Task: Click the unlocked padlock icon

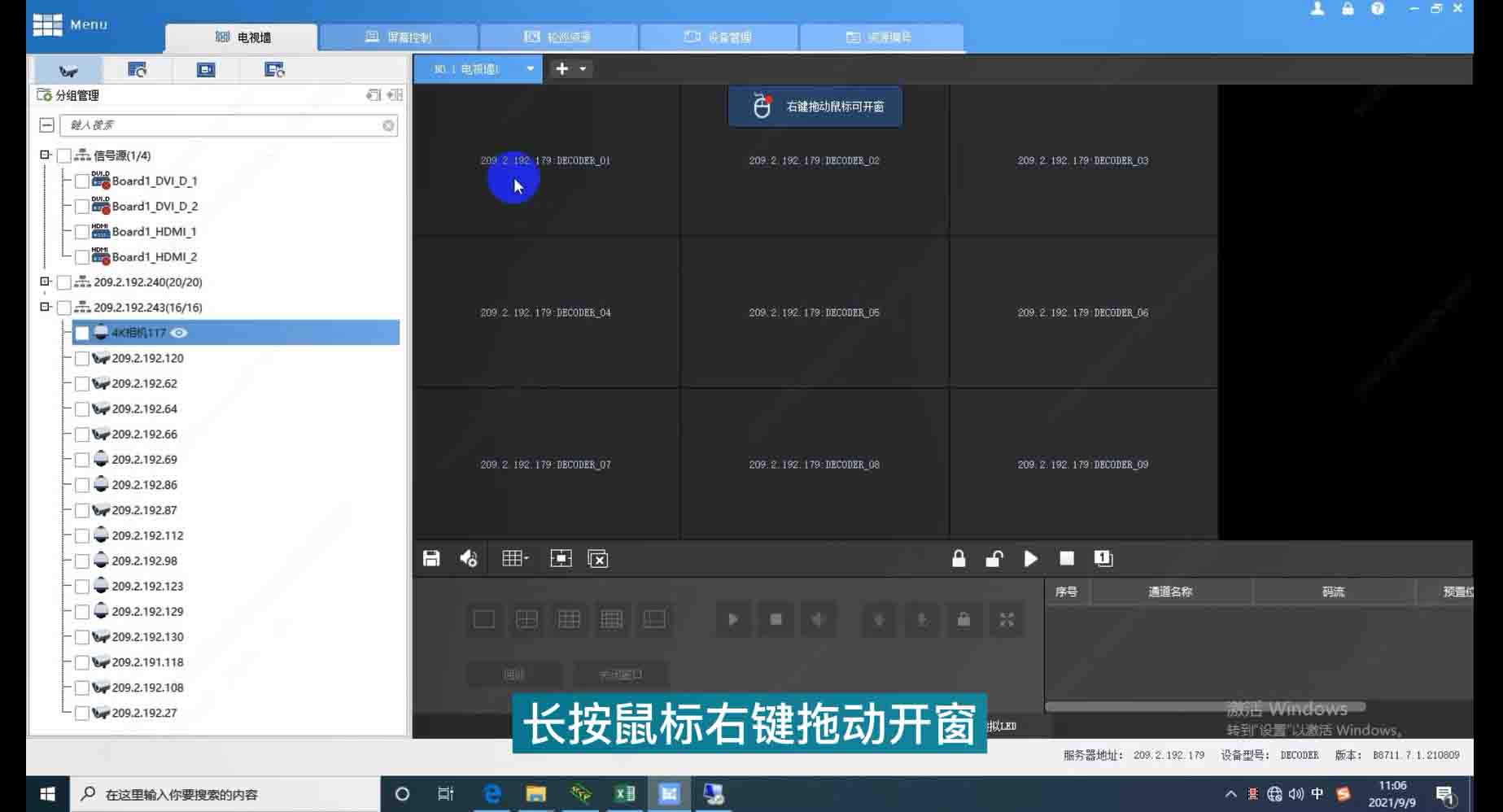Action: tap(994, 558)
